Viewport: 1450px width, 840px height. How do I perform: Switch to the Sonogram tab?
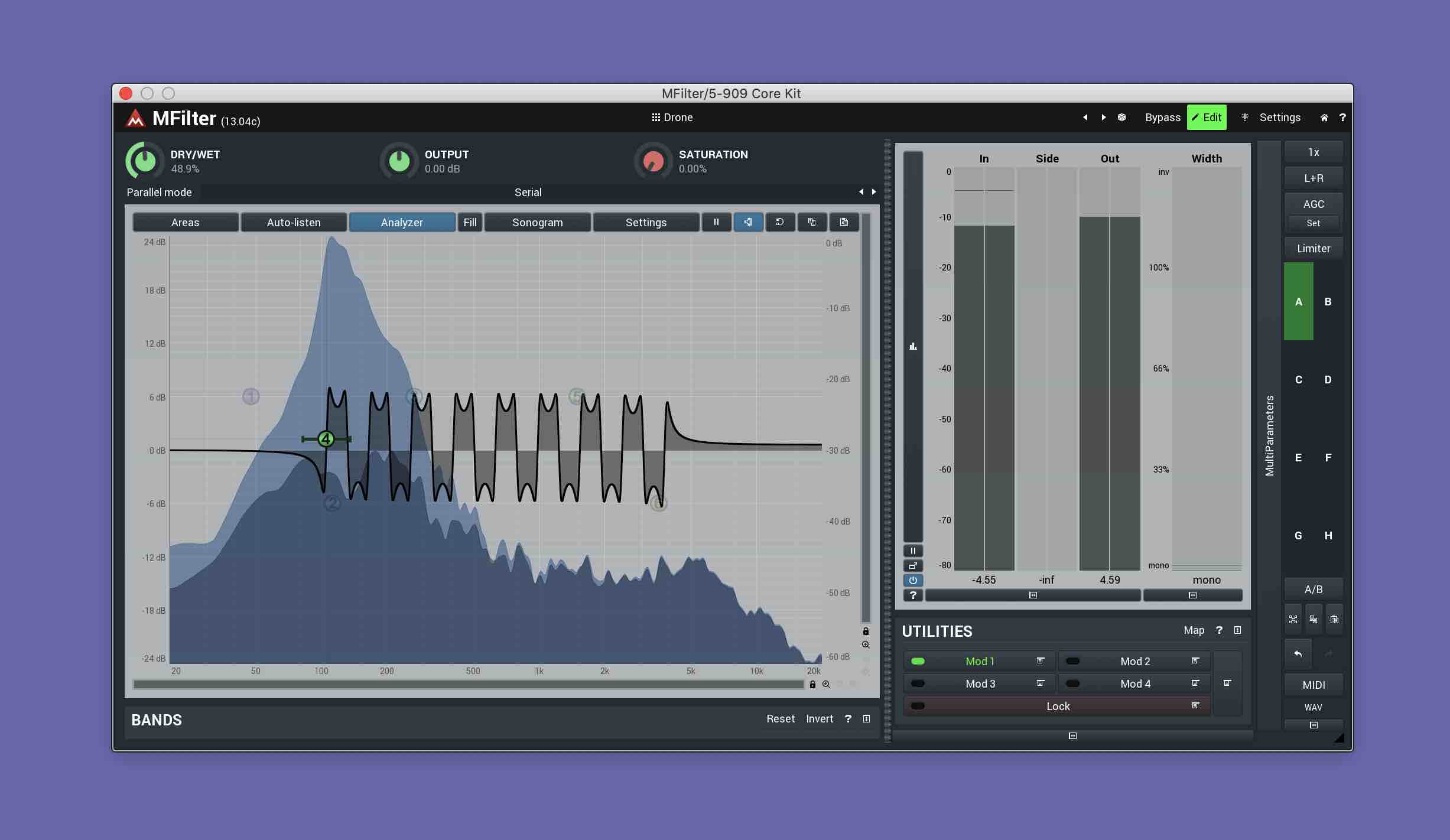(537, 222)
